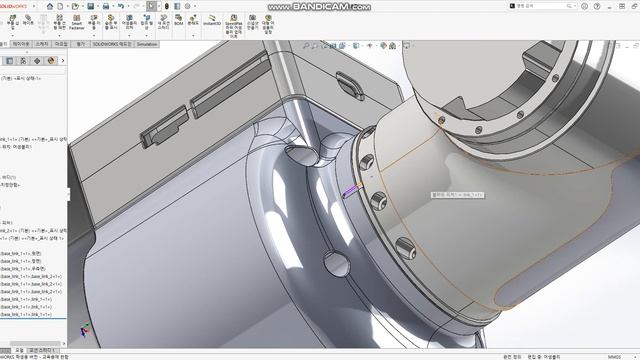640x360 pixels.
Task: Open the DimXpertManager crosshair tab icon
Action: pyautogui.click(x=37, y=61)
